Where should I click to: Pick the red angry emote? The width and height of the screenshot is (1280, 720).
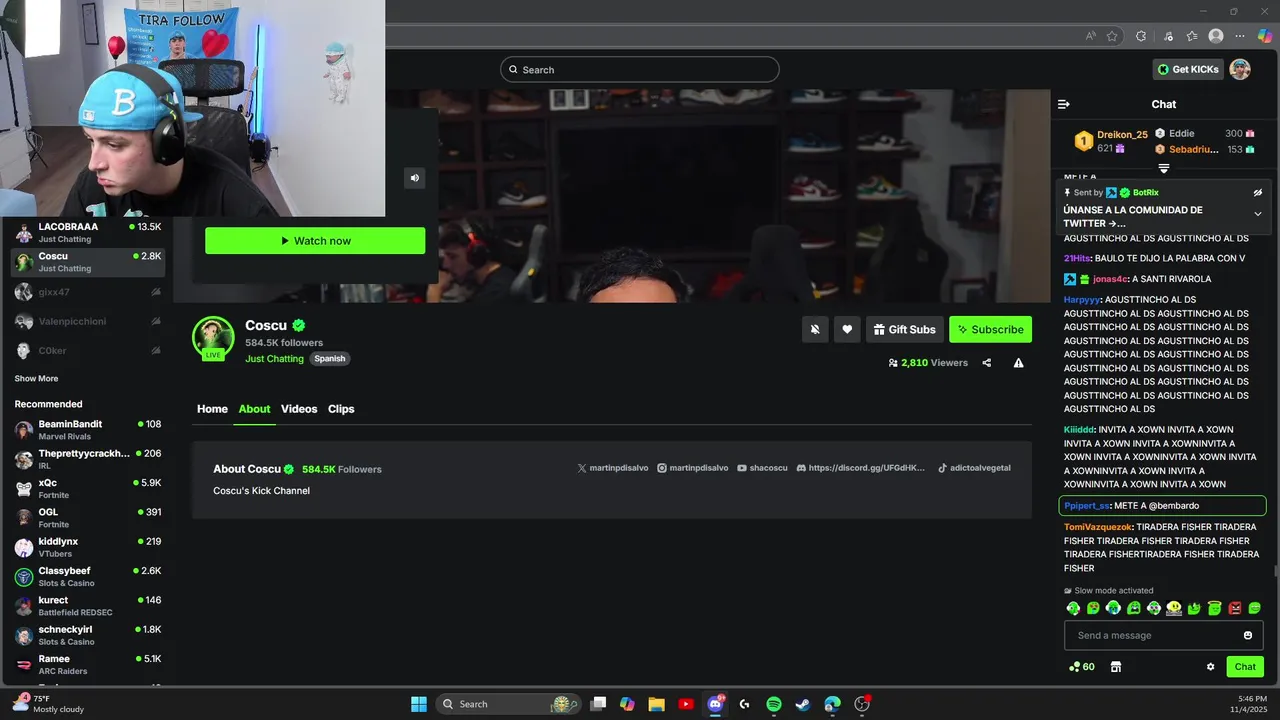(x=1235, y=608)
